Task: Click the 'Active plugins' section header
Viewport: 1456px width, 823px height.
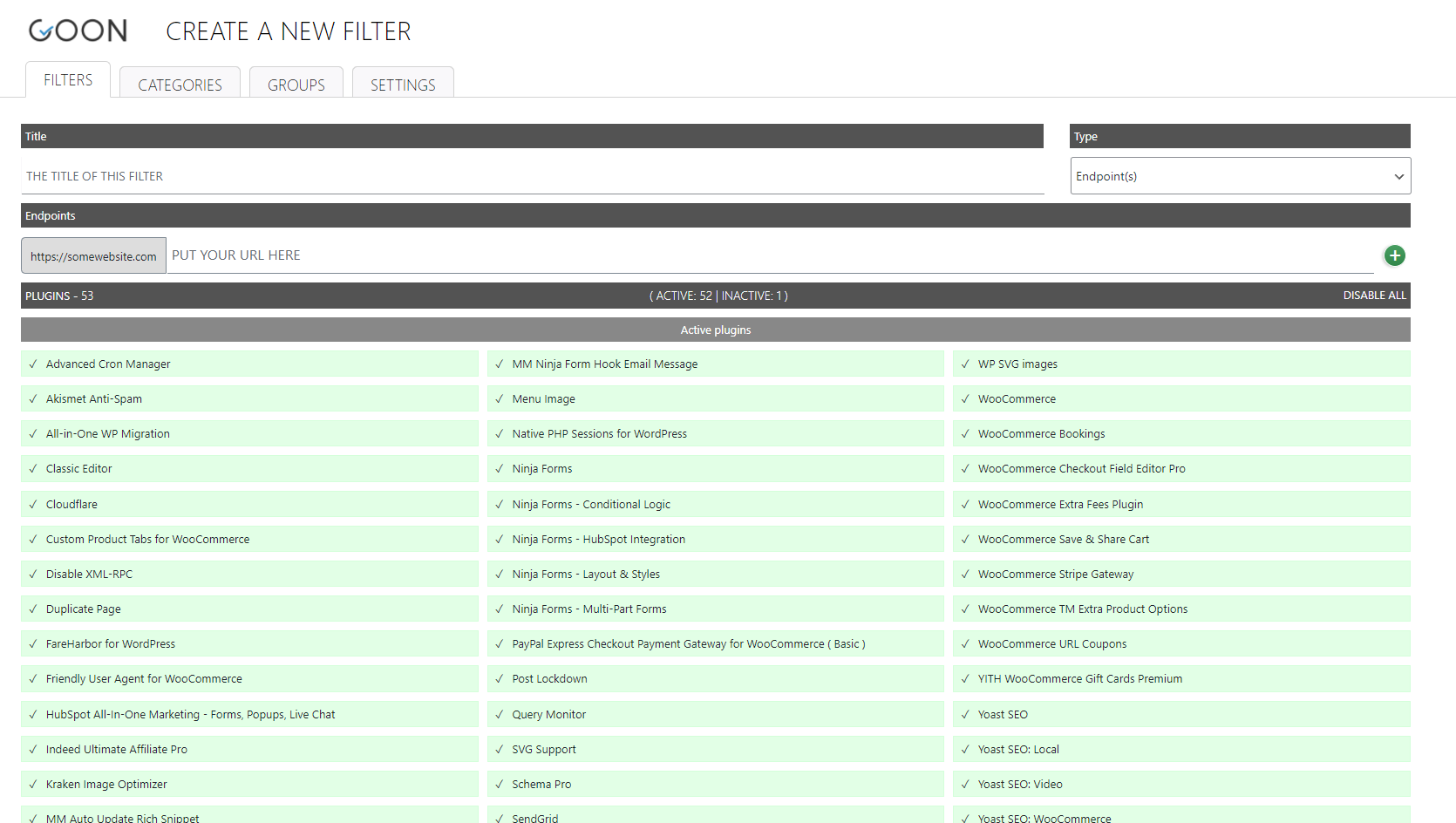Action: pos(716,330)
